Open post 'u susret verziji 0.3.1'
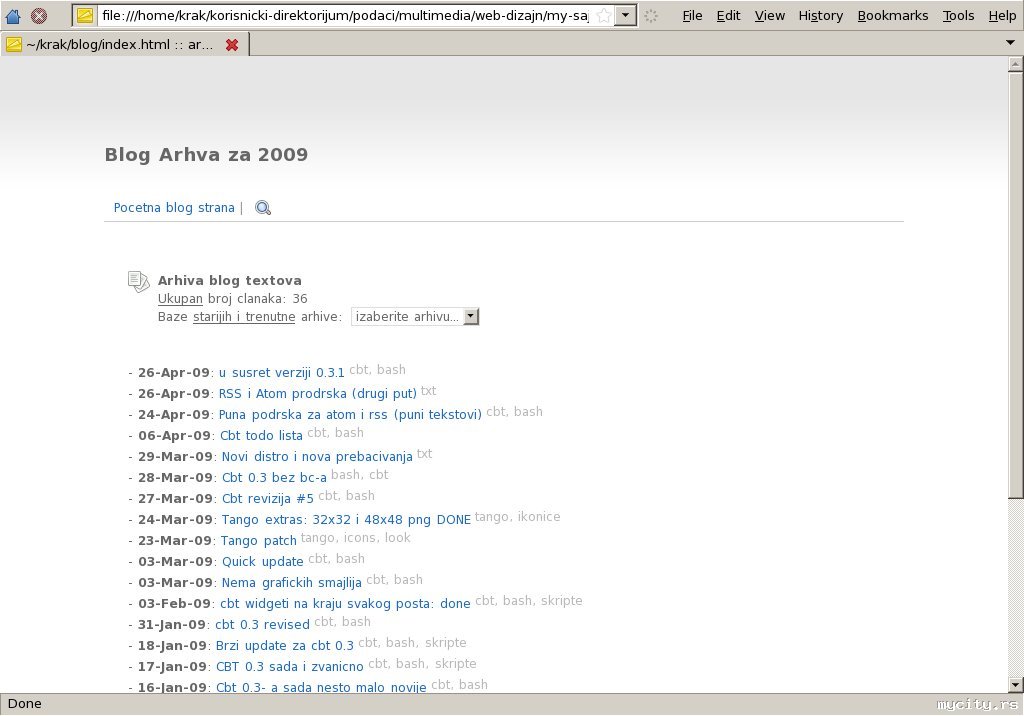The width and height of the screenshot is (1024, 716). (x=281, y=373)
